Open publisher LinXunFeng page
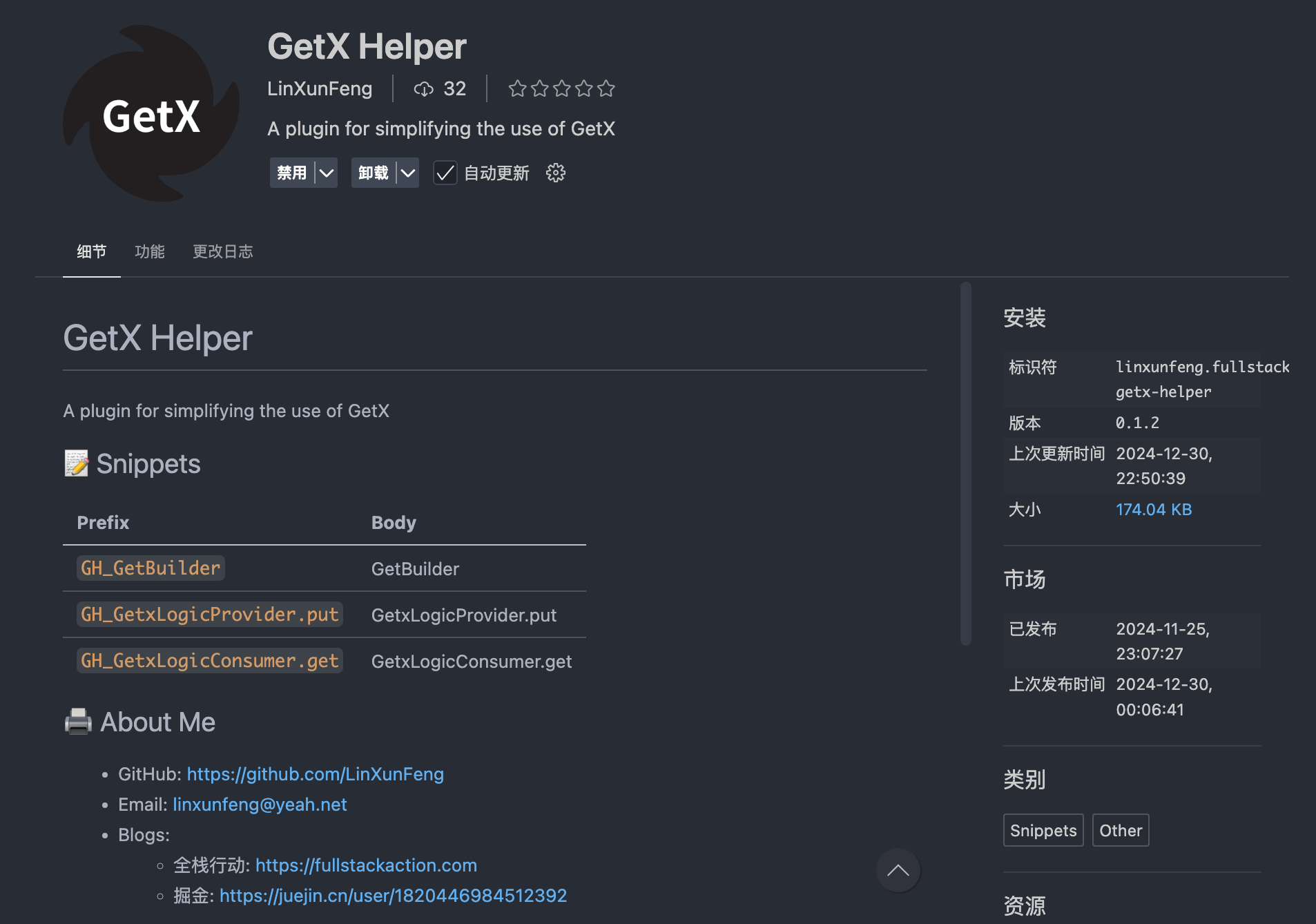1316x924 pixels. tap(320, 88)
